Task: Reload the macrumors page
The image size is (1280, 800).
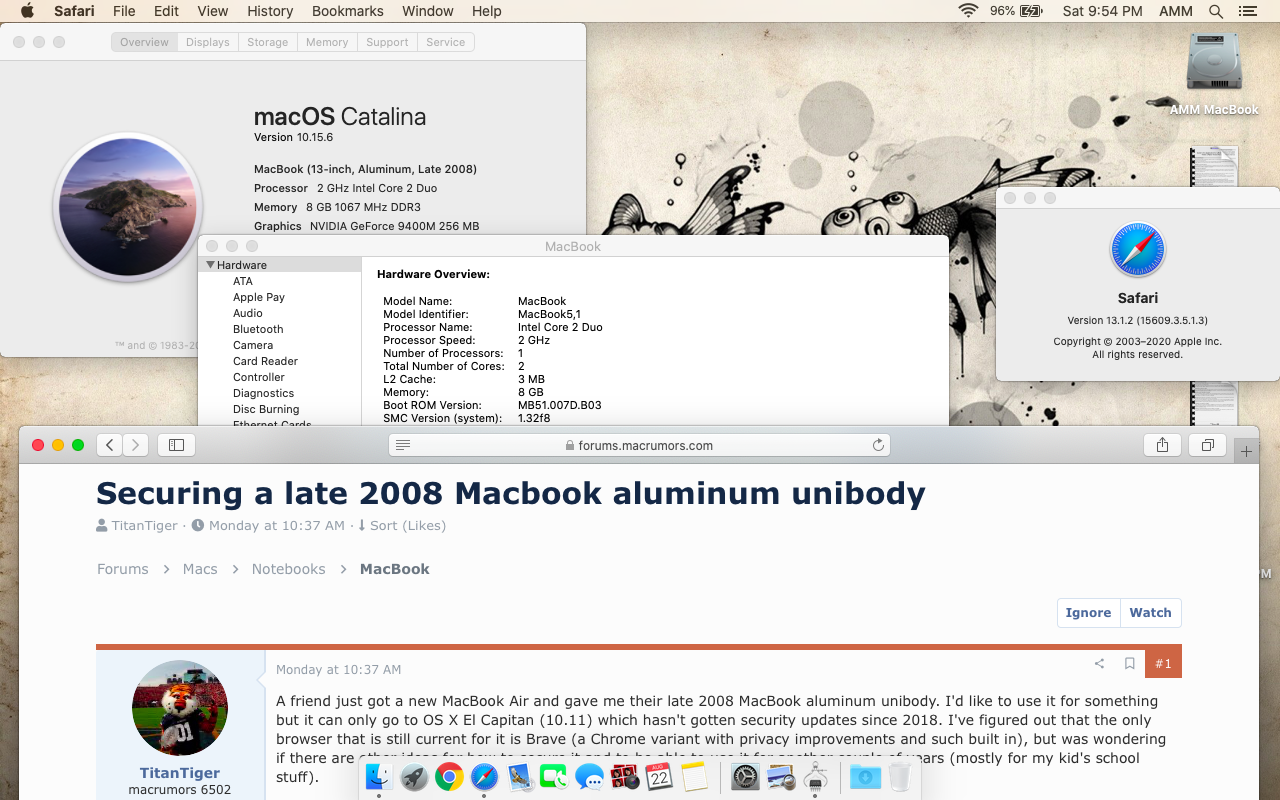Action: (x=878, y=445)
